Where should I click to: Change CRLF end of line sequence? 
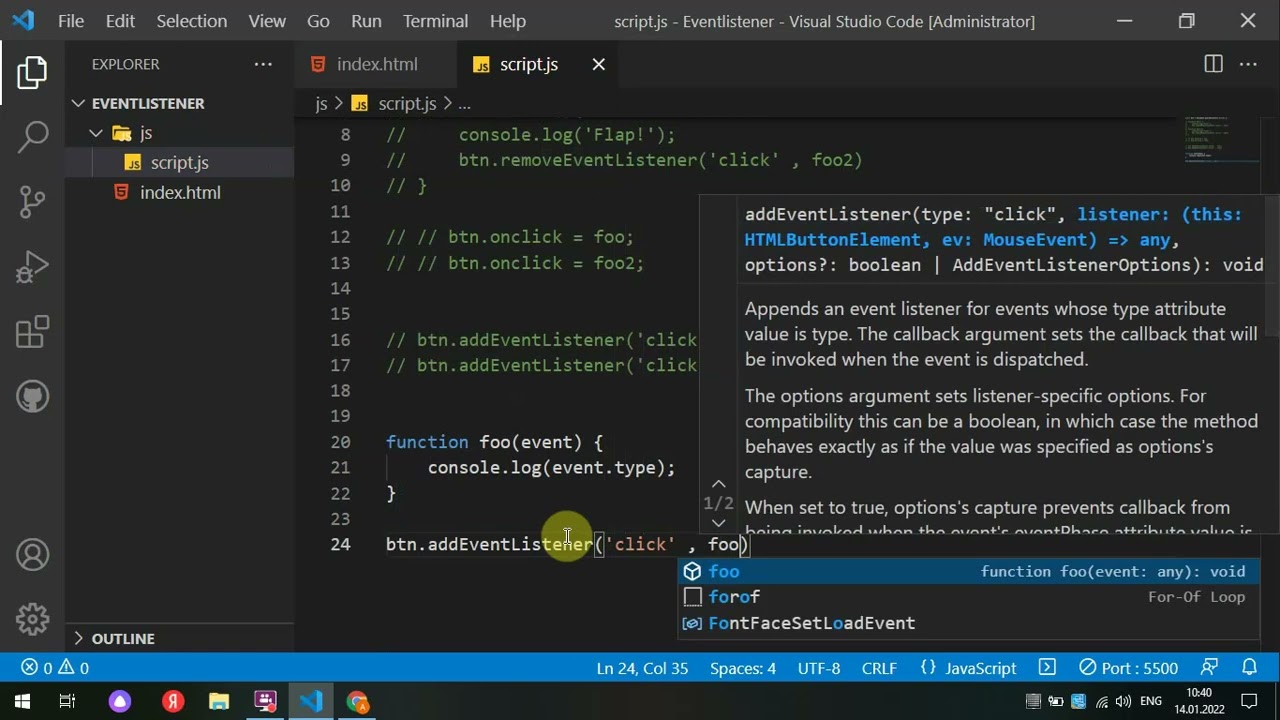[x=879, y=668]
